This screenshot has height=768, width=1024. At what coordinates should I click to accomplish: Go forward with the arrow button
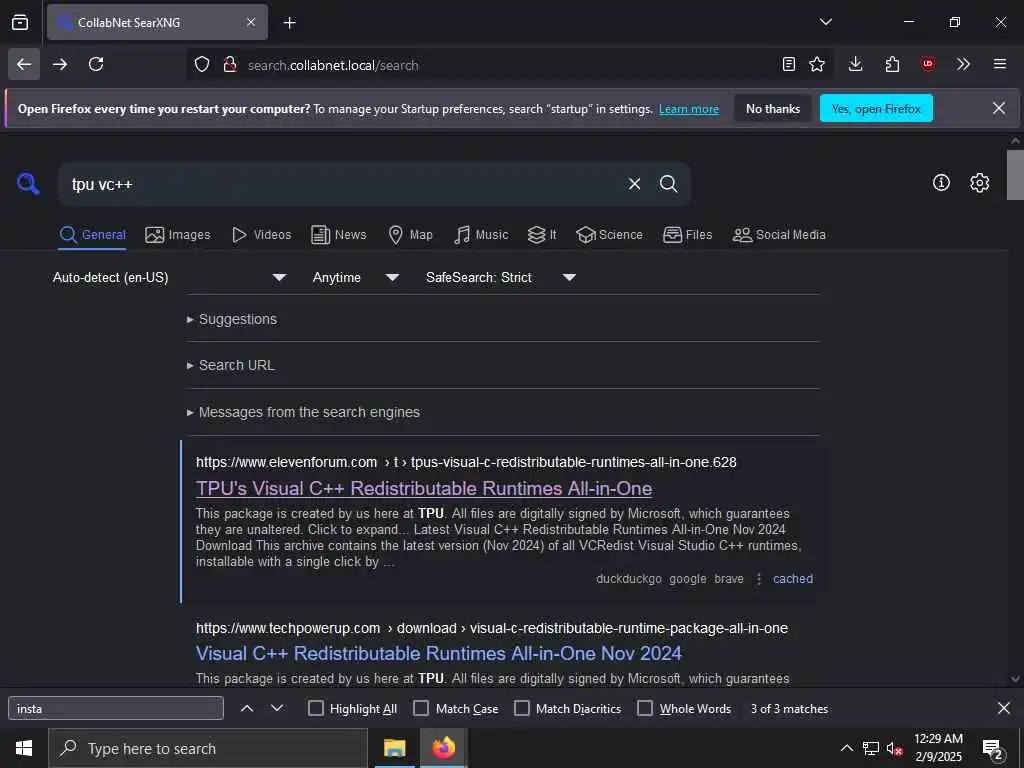pyautogui.click(x=60, y=64)
